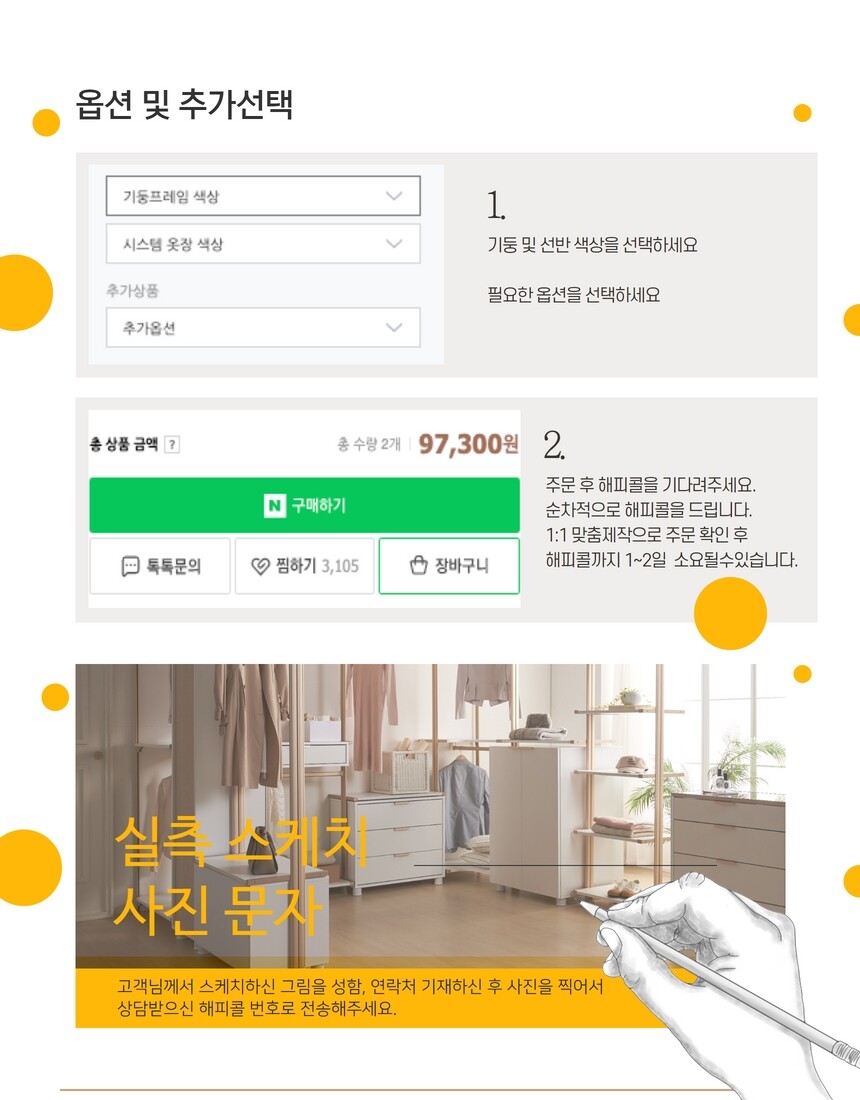Expand the 시스템 옷장 색상 dropdown
The height and width of the screenshot is (1100, 860).
263,243
